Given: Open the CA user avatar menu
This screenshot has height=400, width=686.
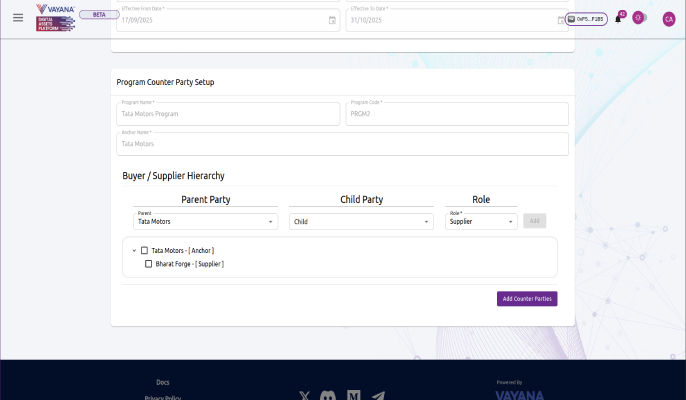Looking at the screenshot, I should tap(669, 19).
